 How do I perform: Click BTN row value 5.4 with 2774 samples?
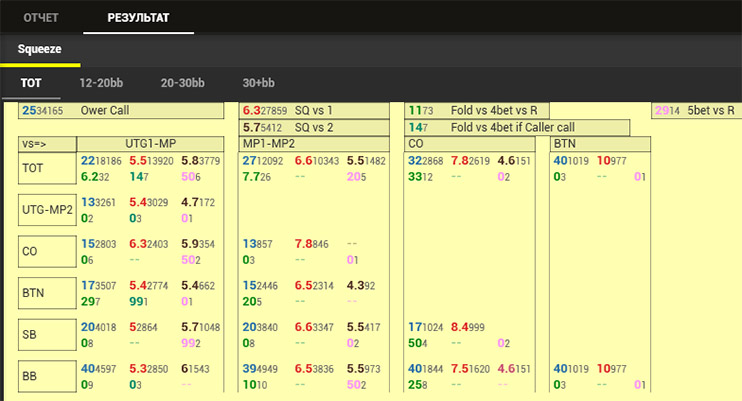(x=149, y=286)
